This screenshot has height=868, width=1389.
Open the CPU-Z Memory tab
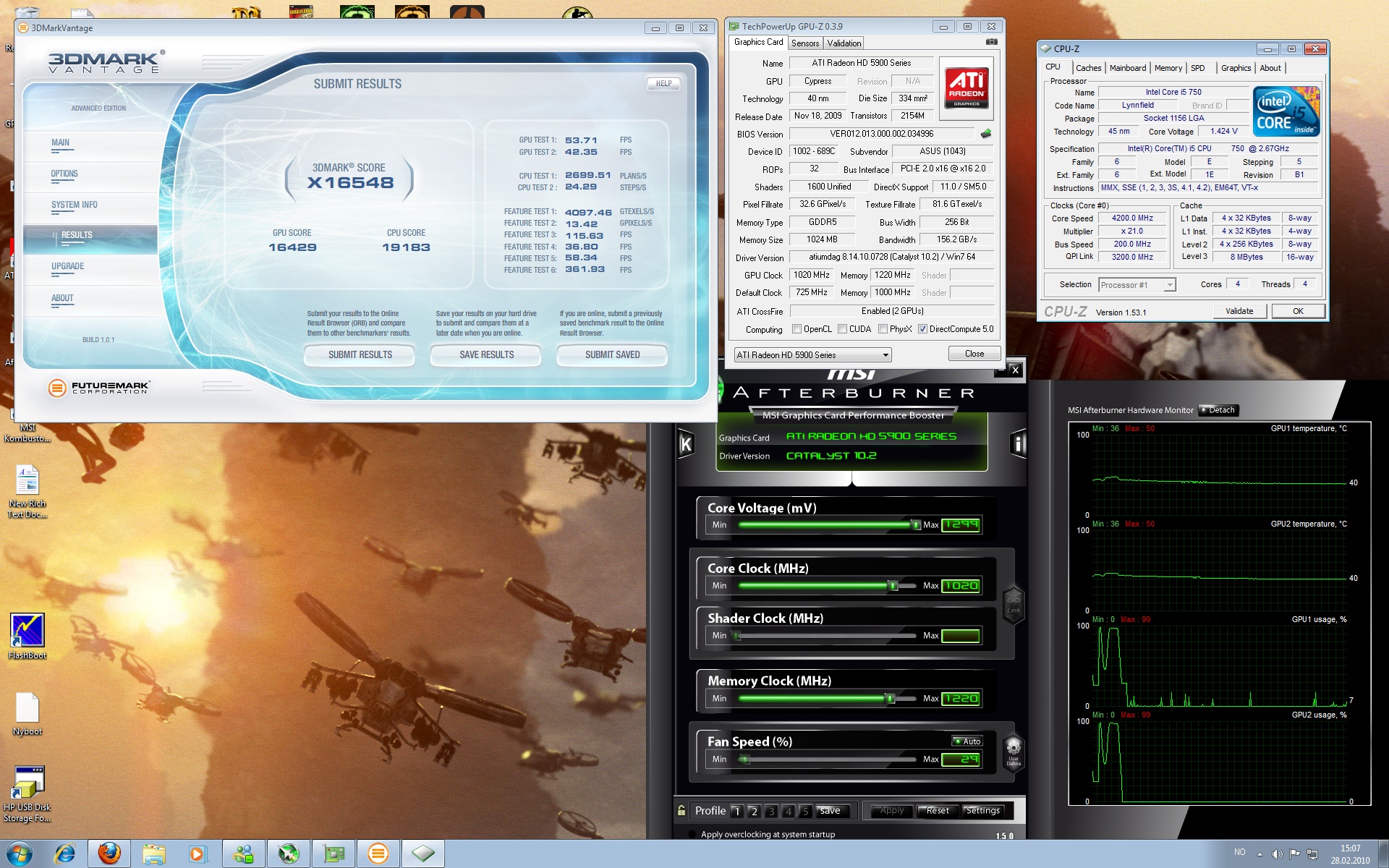pyautogui.click(x=1168, y=68)
